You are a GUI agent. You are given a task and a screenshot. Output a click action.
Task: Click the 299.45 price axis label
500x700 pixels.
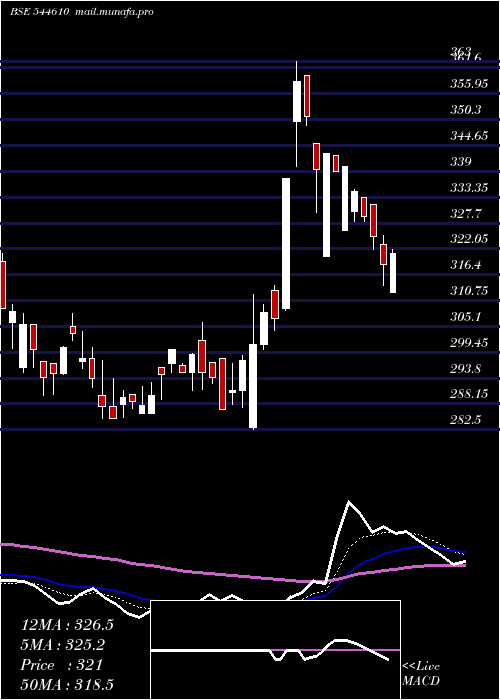click(469, 343)
